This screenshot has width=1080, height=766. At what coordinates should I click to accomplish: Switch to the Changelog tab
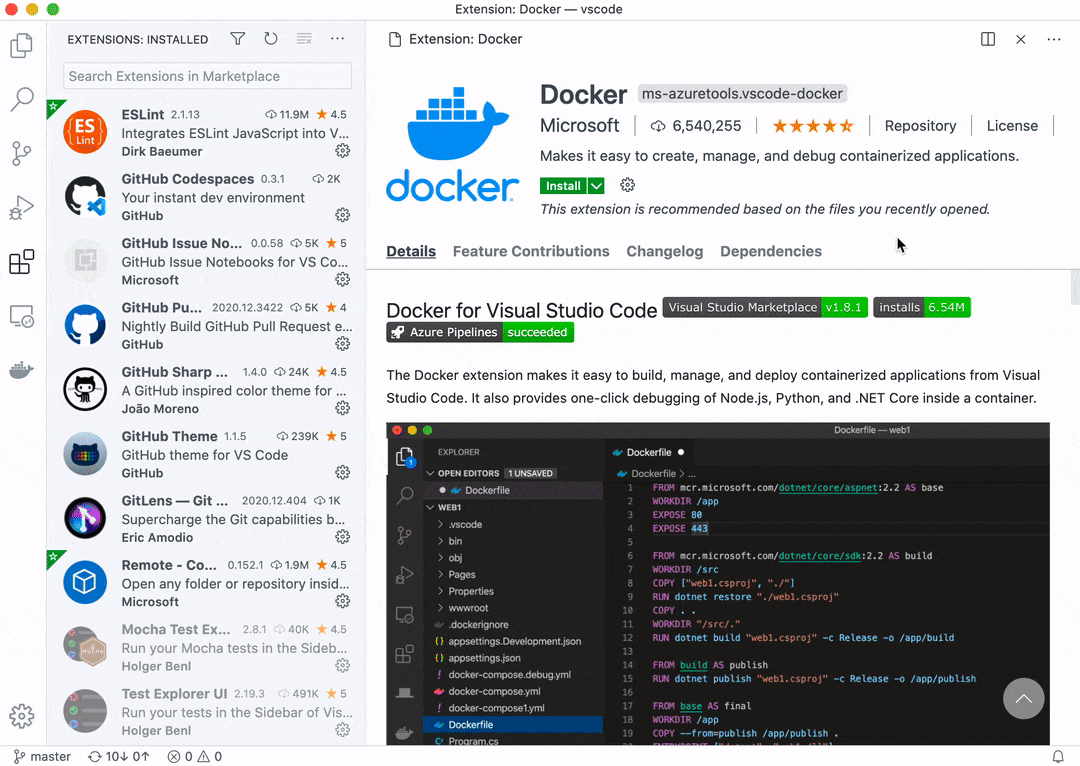[x=664, y=251]
